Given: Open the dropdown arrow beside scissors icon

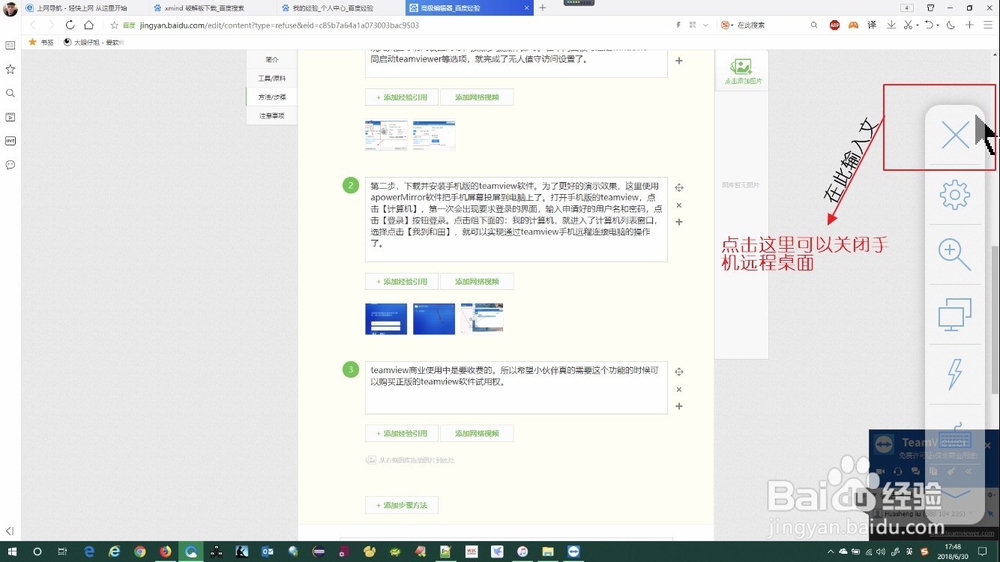Looking at the screenshot, I should [917, 26].
